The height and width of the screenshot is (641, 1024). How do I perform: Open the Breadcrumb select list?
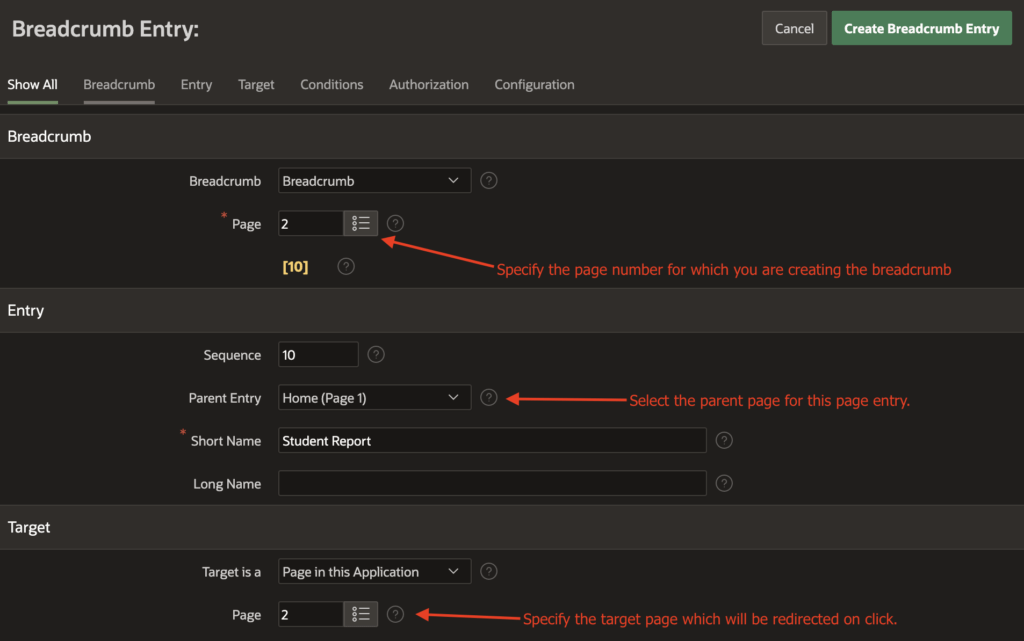[374, 181]
